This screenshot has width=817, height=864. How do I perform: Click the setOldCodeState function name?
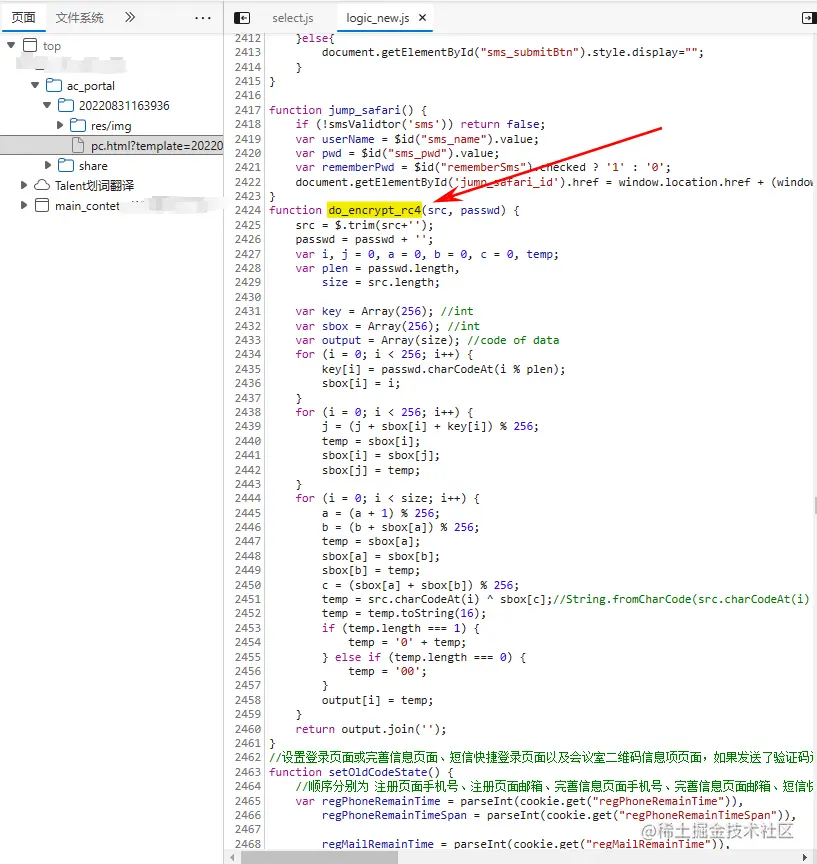pyautogui.click(x=378, y=772)
